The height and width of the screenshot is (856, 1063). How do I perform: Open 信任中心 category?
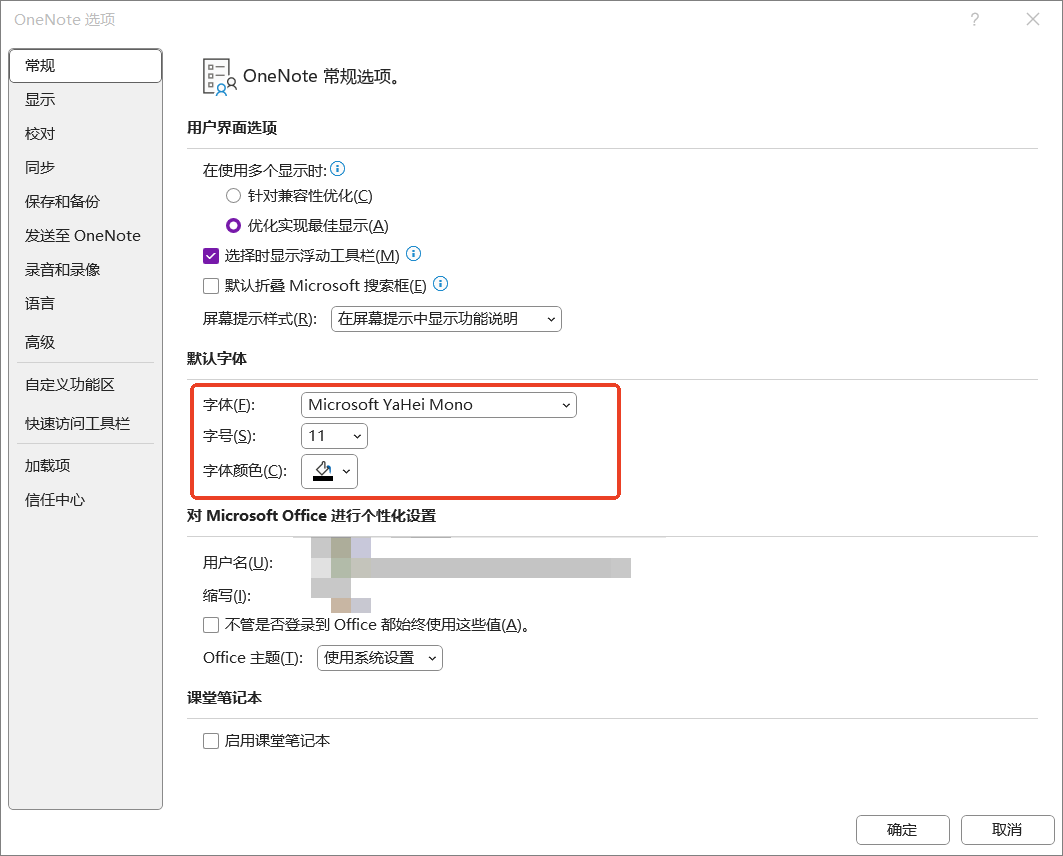tap(85, 500)
